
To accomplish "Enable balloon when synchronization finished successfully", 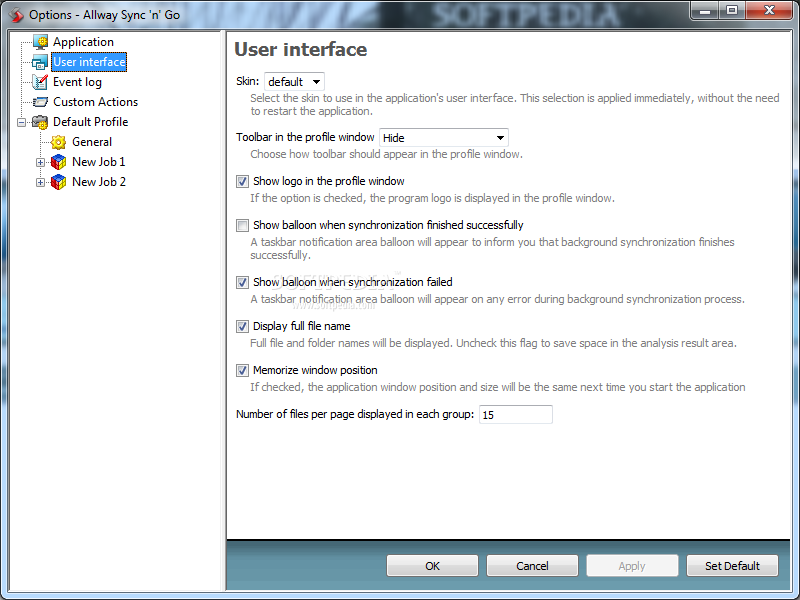I will pyautogui.click(x=242, y=225).
